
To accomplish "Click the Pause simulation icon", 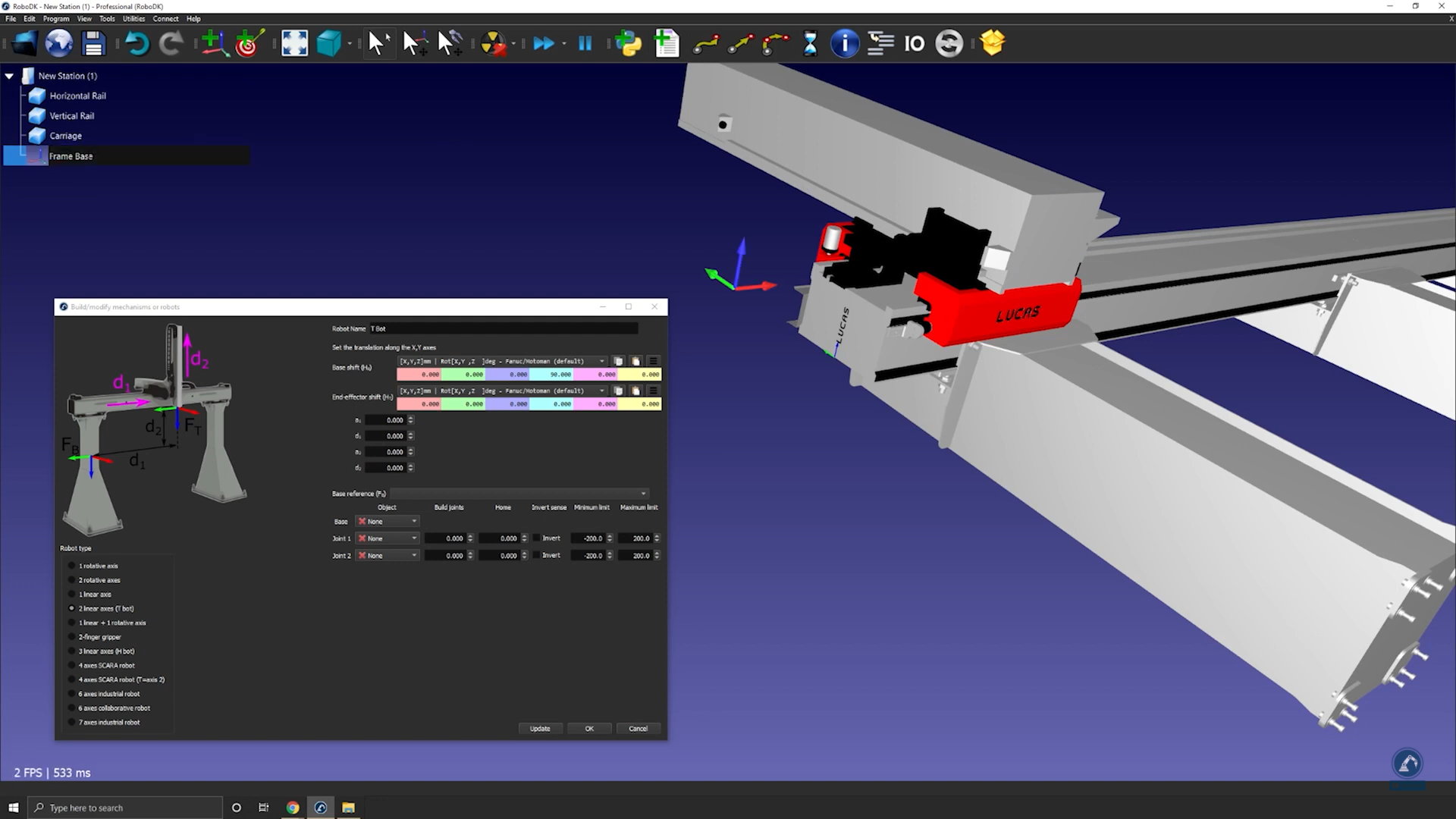I will point(585,43).
